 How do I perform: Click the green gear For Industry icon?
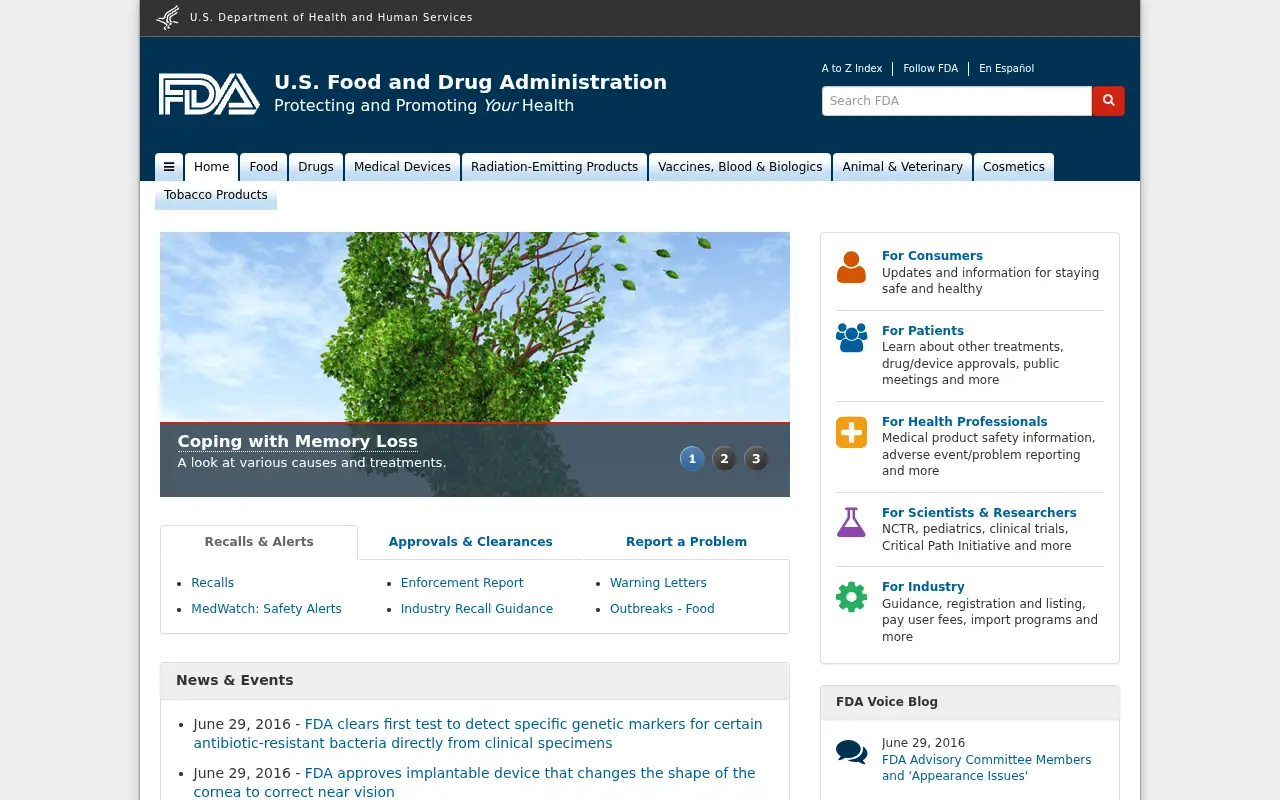[x=851, y=597]
